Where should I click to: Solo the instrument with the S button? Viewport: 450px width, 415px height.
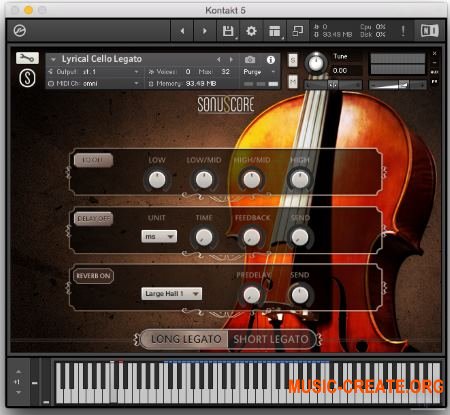click(293, 60)
